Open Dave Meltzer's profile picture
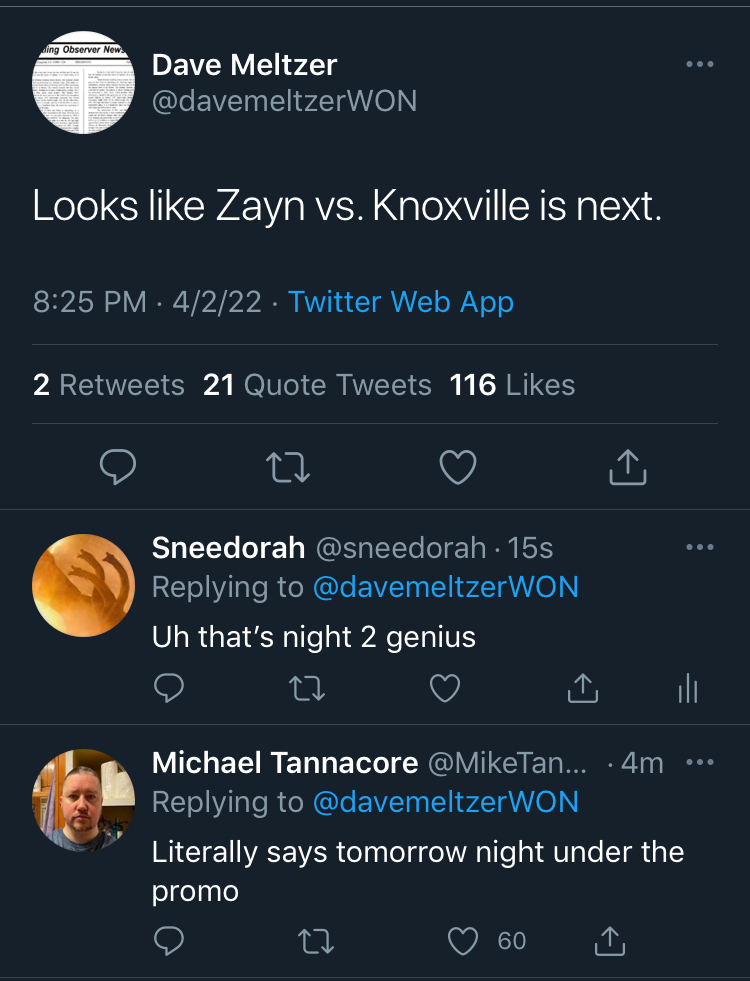The height and width of the screenshot is (981, 750). click(x=84, y=84)
